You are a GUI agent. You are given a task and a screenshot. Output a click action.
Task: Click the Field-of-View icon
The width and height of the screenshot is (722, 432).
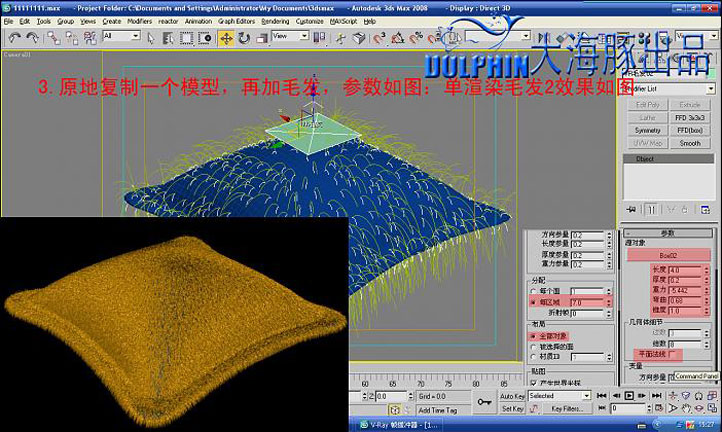[x=673, y=408]
